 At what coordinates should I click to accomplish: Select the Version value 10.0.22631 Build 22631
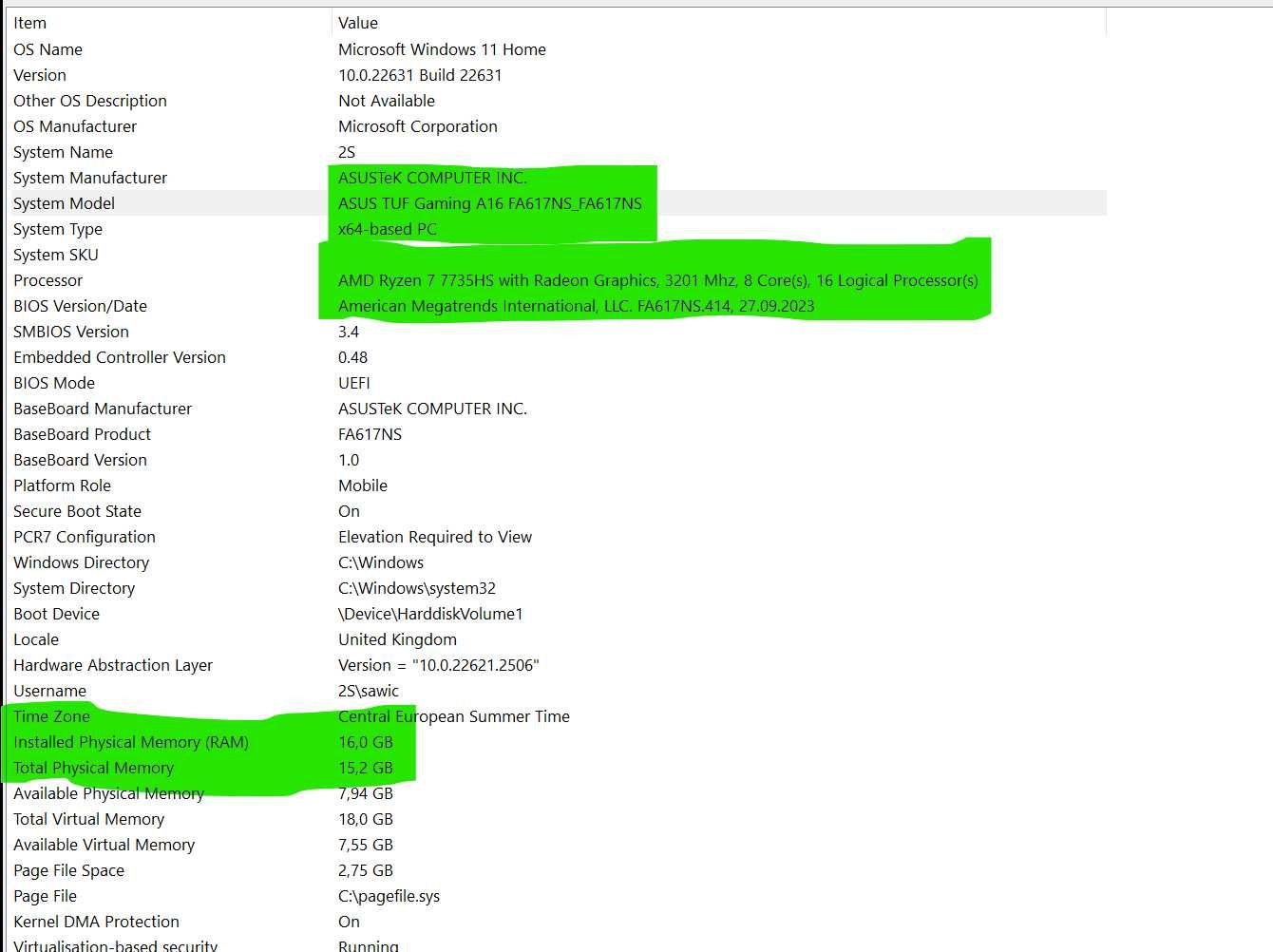click(x=420, y=75)
